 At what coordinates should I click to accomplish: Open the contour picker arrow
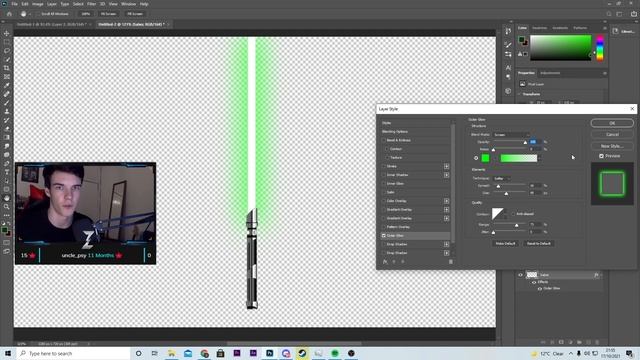click(x=506, y=214)
